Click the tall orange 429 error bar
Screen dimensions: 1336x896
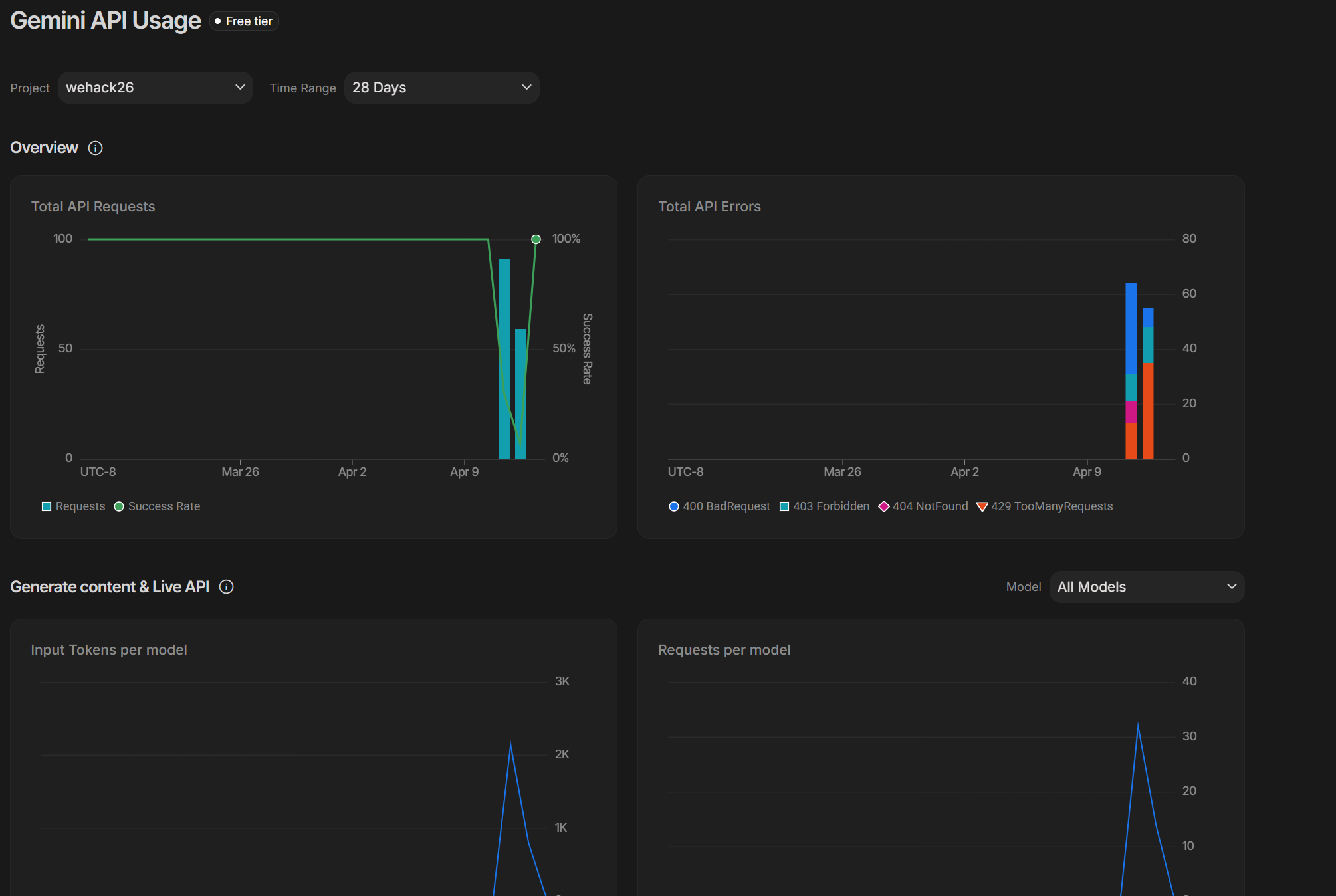[x=1148, y=410]
